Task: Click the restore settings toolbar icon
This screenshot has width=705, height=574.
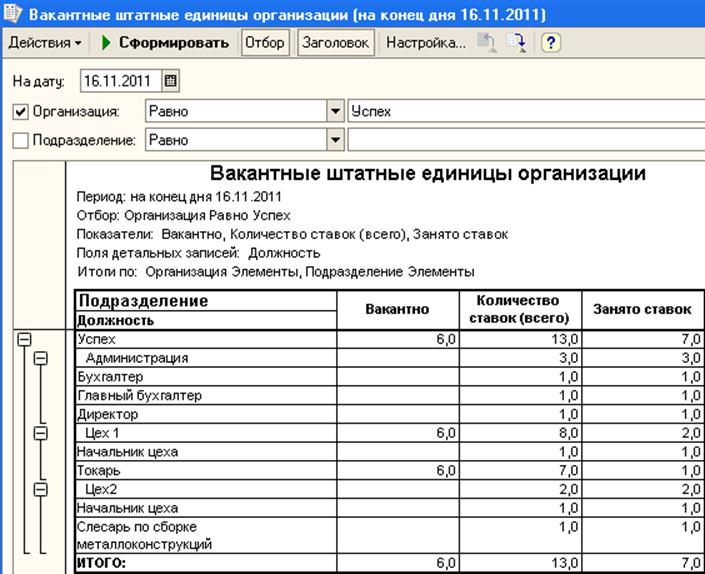Action: click(x=487, y=43)
